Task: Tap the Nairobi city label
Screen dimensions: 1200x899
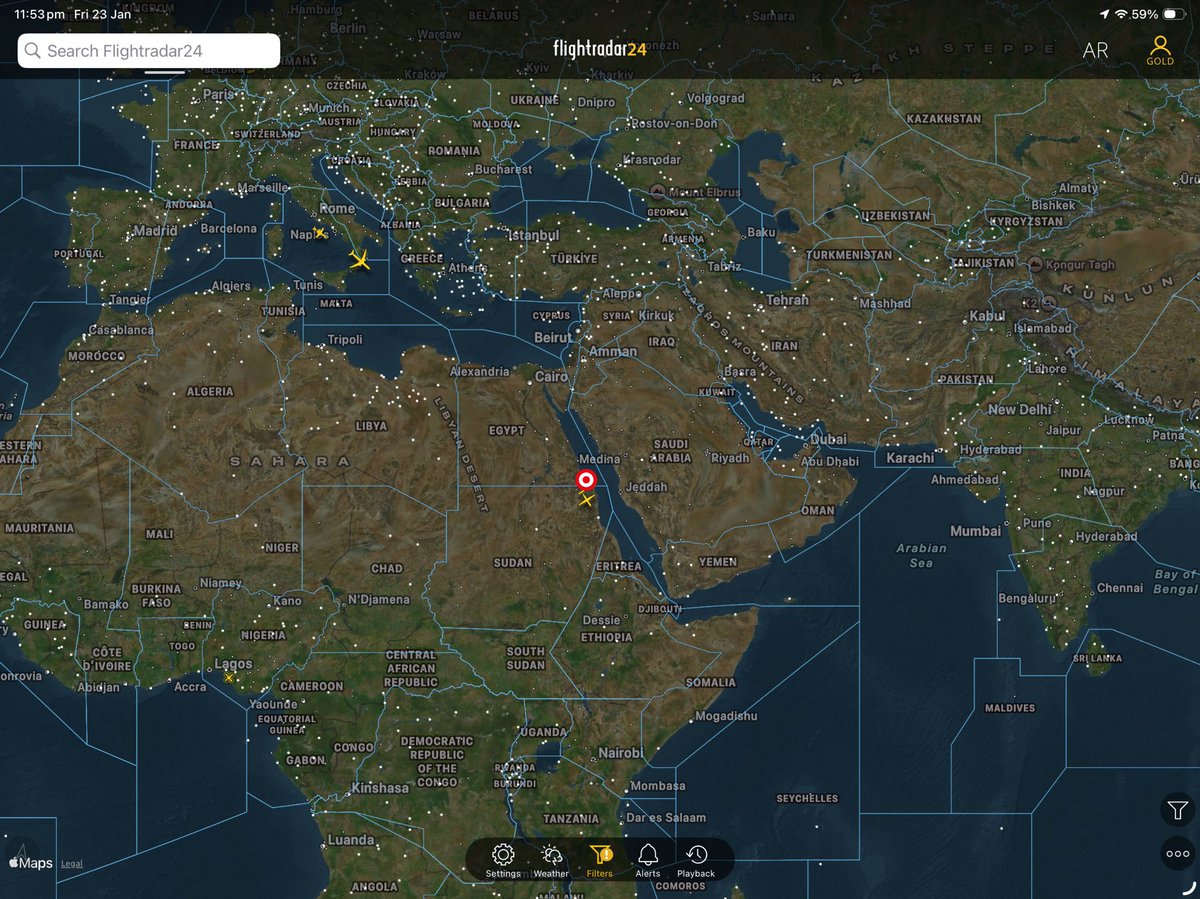Action: [x=620, y=752]
